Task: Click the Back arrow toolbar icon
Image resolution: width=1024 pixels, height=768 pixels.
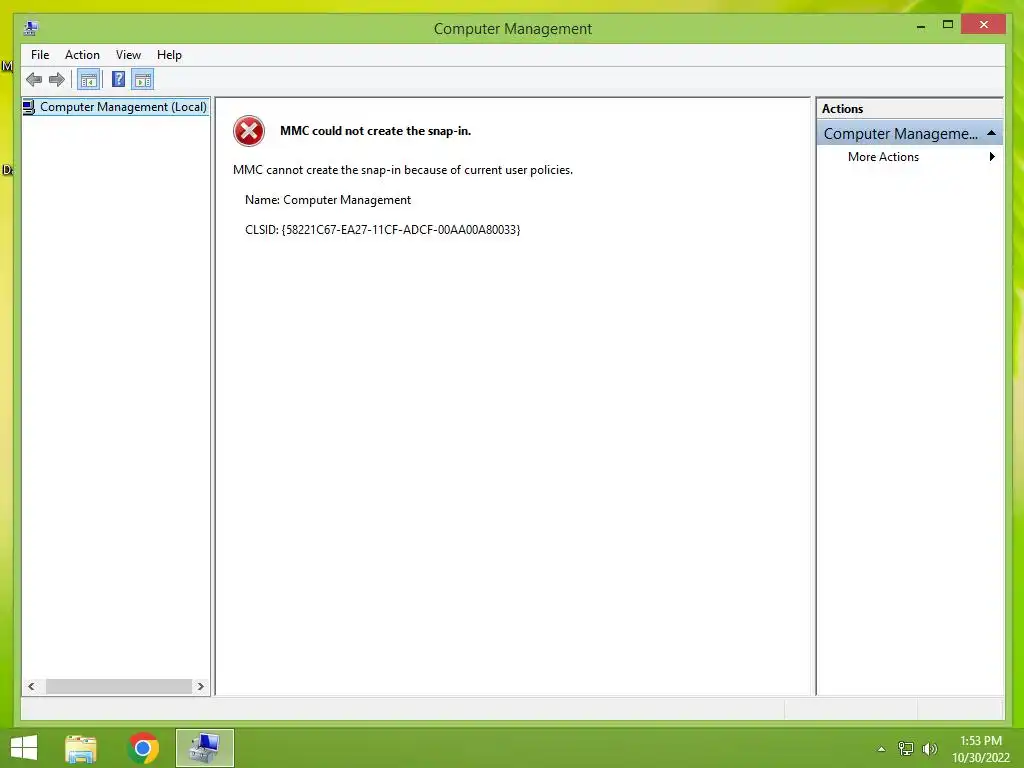Action: [34, 80]
